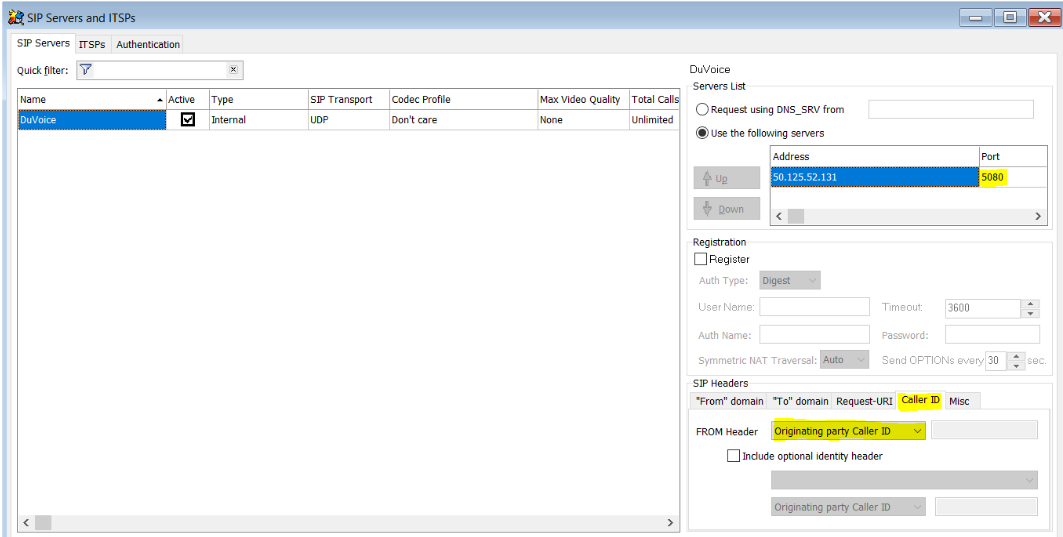Click the SIP Servers window title icon
The height and width of the screenshot is (537, 1063).
[x=15, y=16]
